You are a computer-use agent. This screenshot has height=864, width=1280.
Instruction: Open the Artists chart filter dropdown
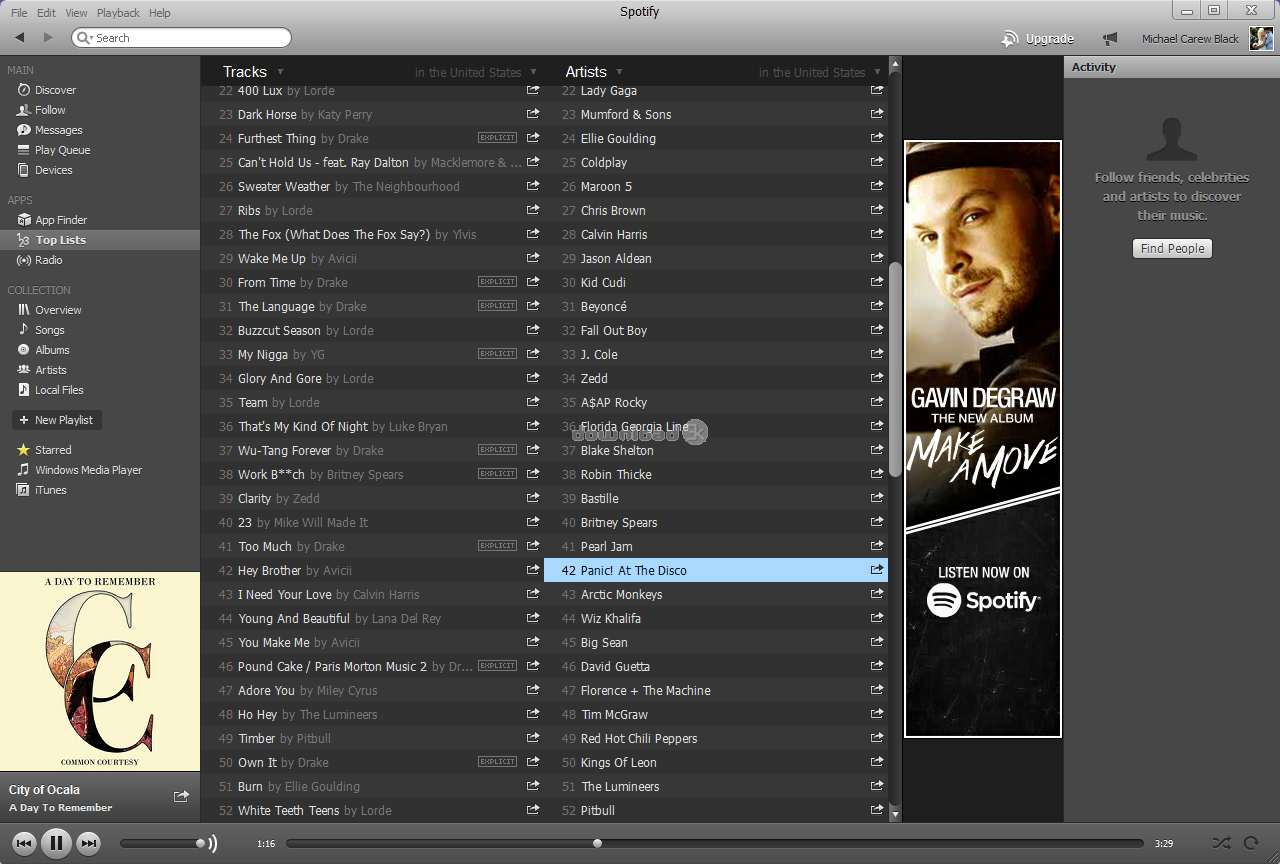[x=620, y=71]
